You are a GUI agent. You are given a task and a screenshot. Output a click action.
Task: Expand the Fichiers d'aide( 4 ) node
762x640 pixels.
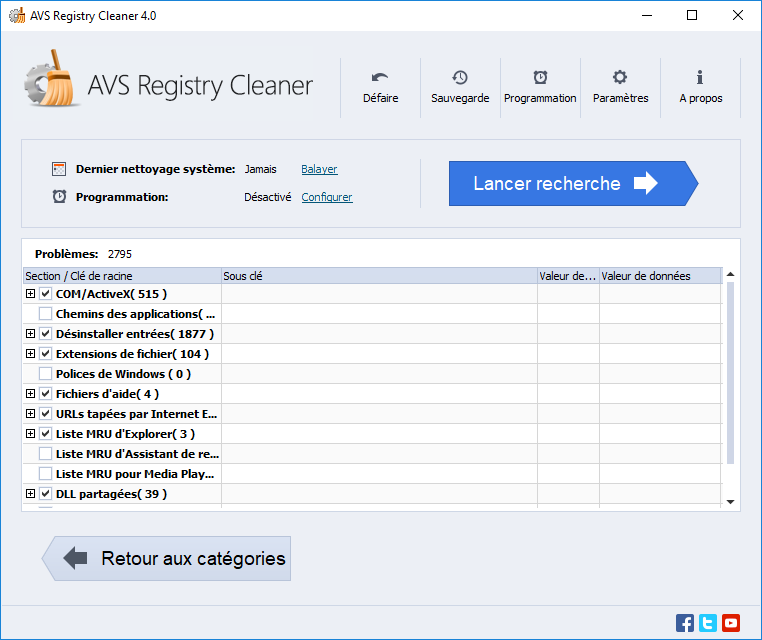coord(30,393)
